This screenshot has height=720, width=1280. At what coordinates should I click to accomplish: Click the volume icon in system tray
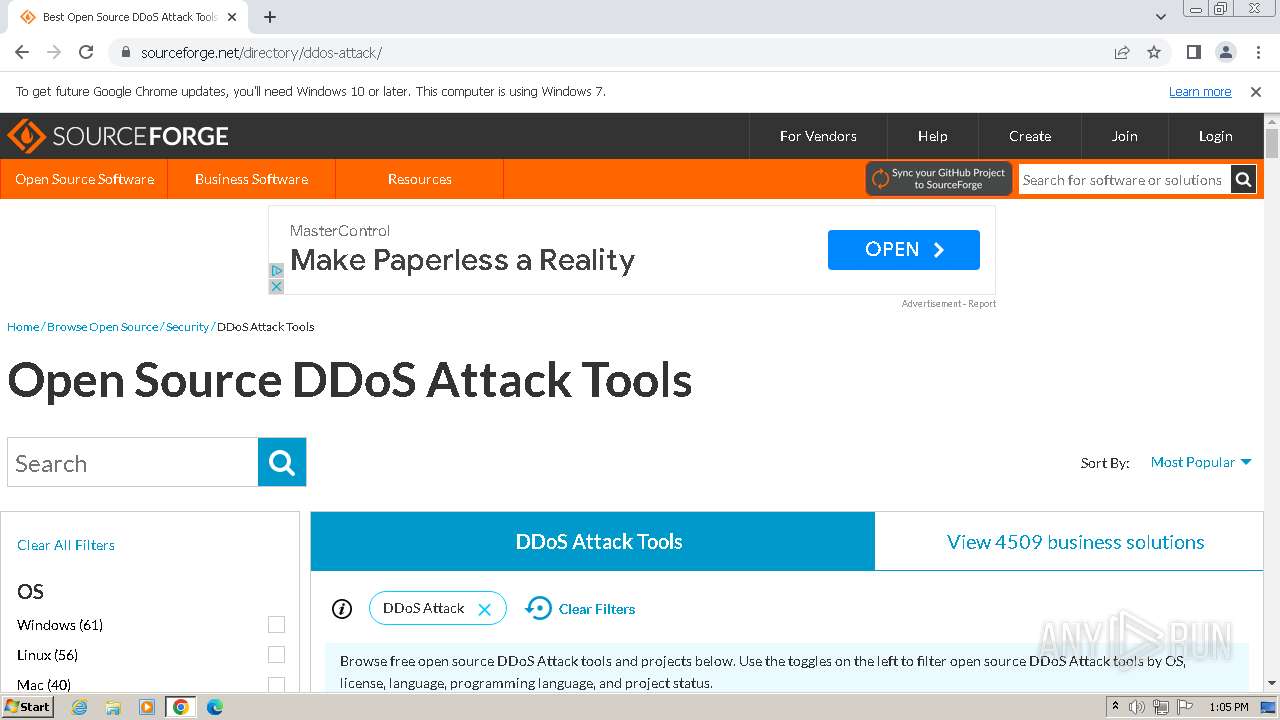click(1137, 707)
